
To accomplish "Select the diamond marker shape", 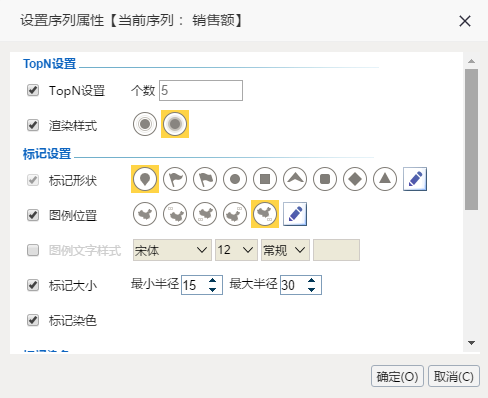I will (355, 179).
